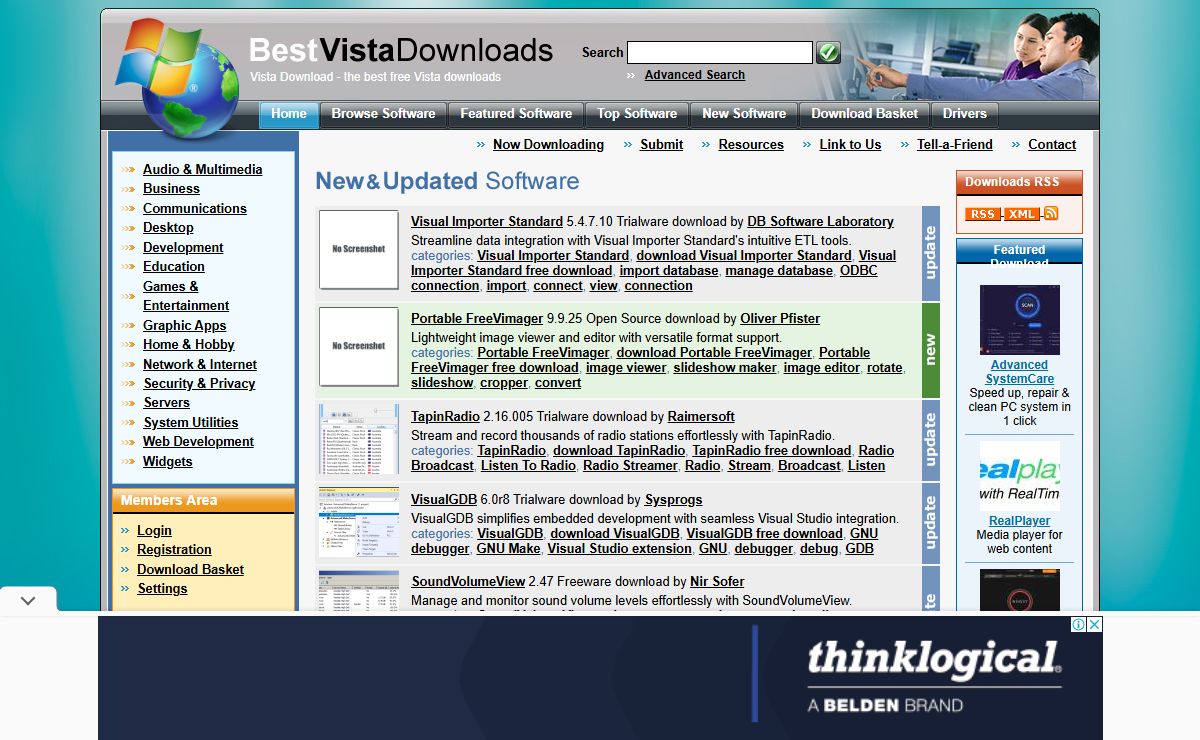Open the Now Downloading link
This screenshot has width=1200, height=740.
(x=548, y=145)
